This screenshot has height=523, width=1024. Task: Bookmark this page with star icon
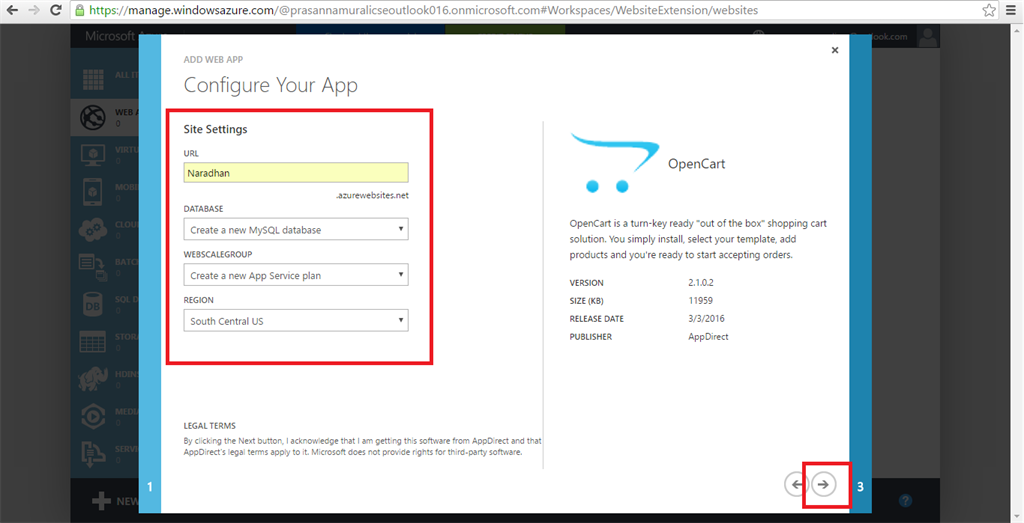(989, 10)
